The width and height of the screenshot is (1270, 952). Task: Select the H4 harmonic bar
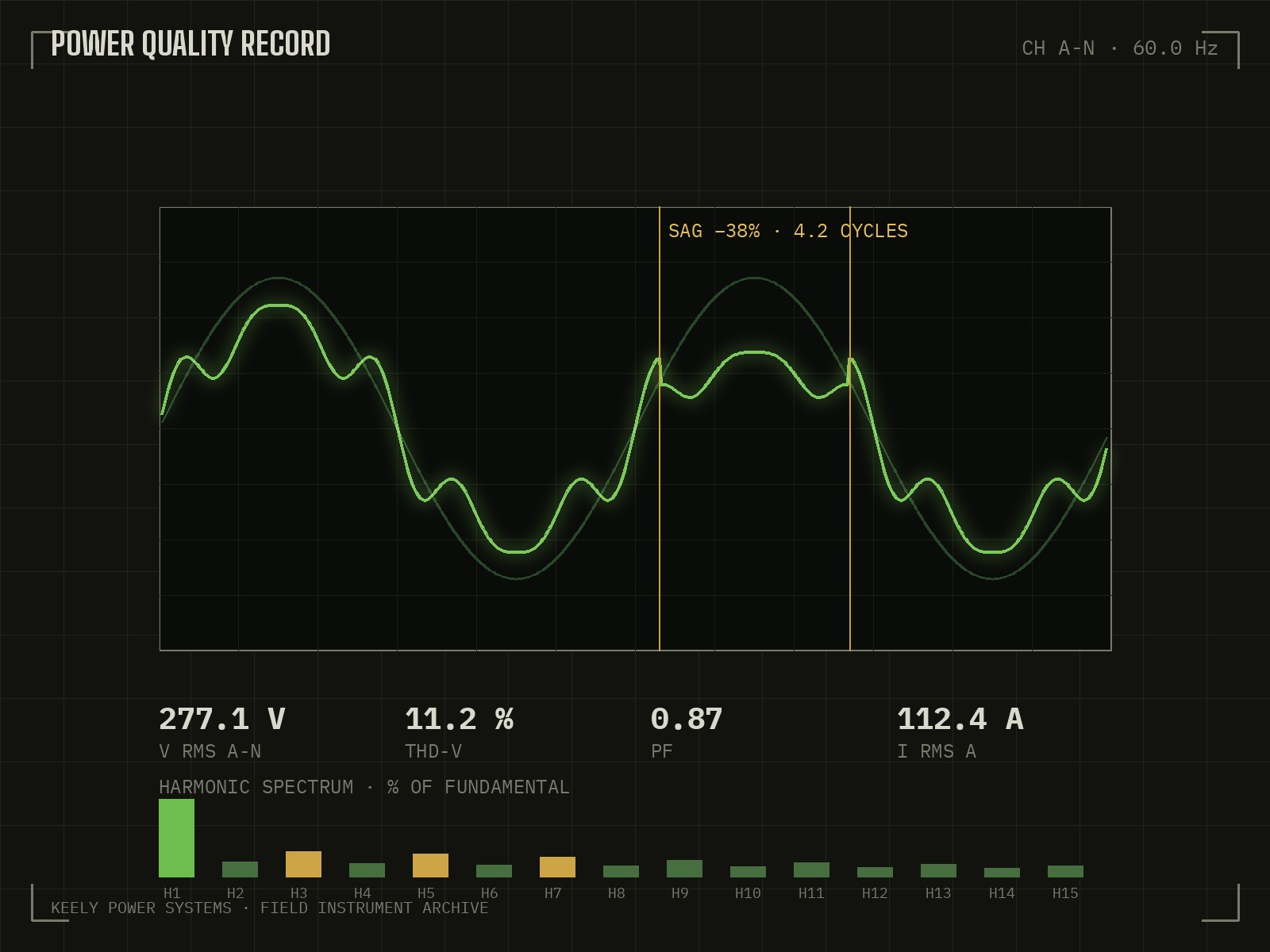pyautogui.click(x=367, y=870)
